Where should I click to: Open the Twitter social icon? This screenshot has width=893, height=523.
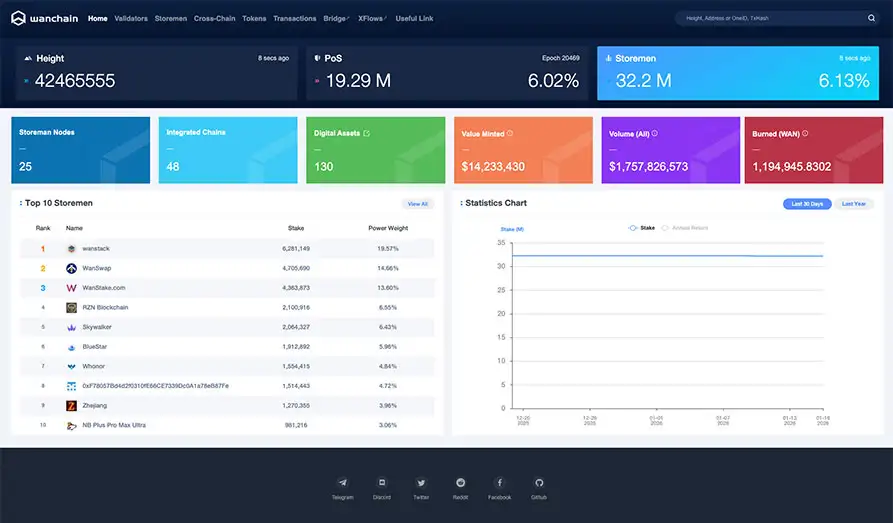[x=421, y=483]
